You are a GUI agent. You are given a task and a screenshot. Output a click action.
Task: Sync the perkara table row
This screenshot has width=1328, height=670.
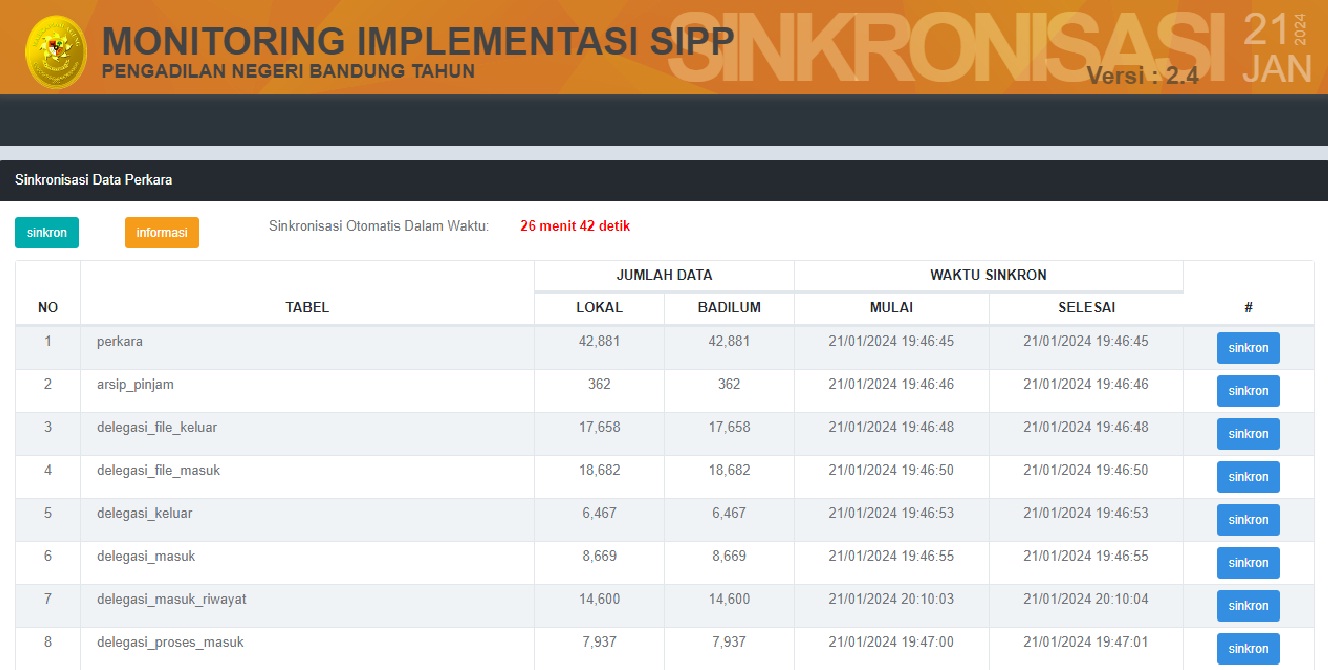(x=1248, y=348)
